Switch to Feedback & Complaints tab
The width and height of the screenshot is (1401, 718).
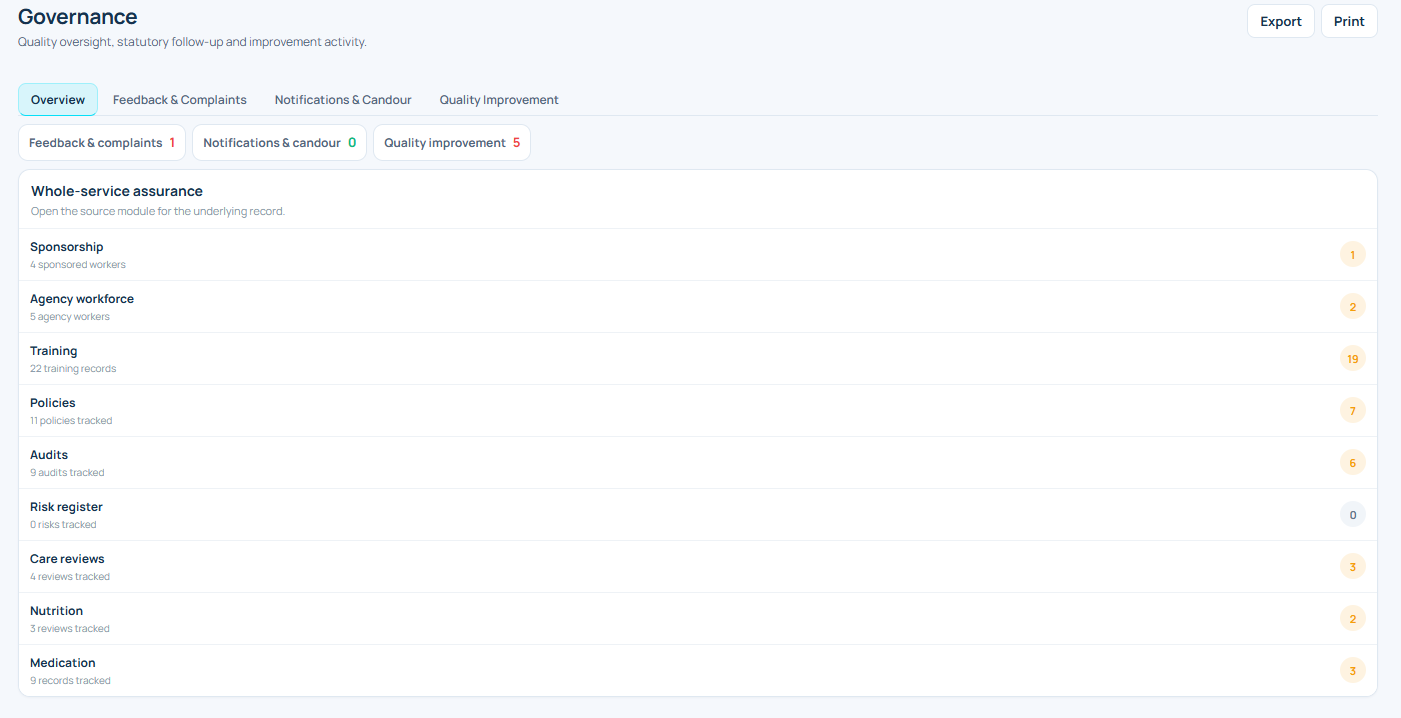(x=180, y=100)
